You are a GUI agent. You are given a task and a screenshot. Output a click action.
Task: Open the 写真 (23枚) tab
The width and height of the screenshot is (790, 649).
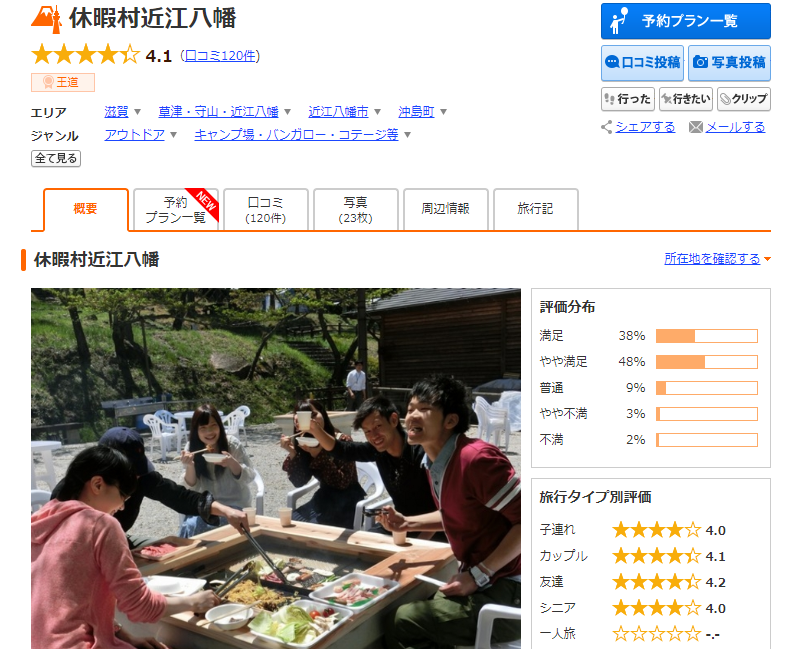(355, 210)
